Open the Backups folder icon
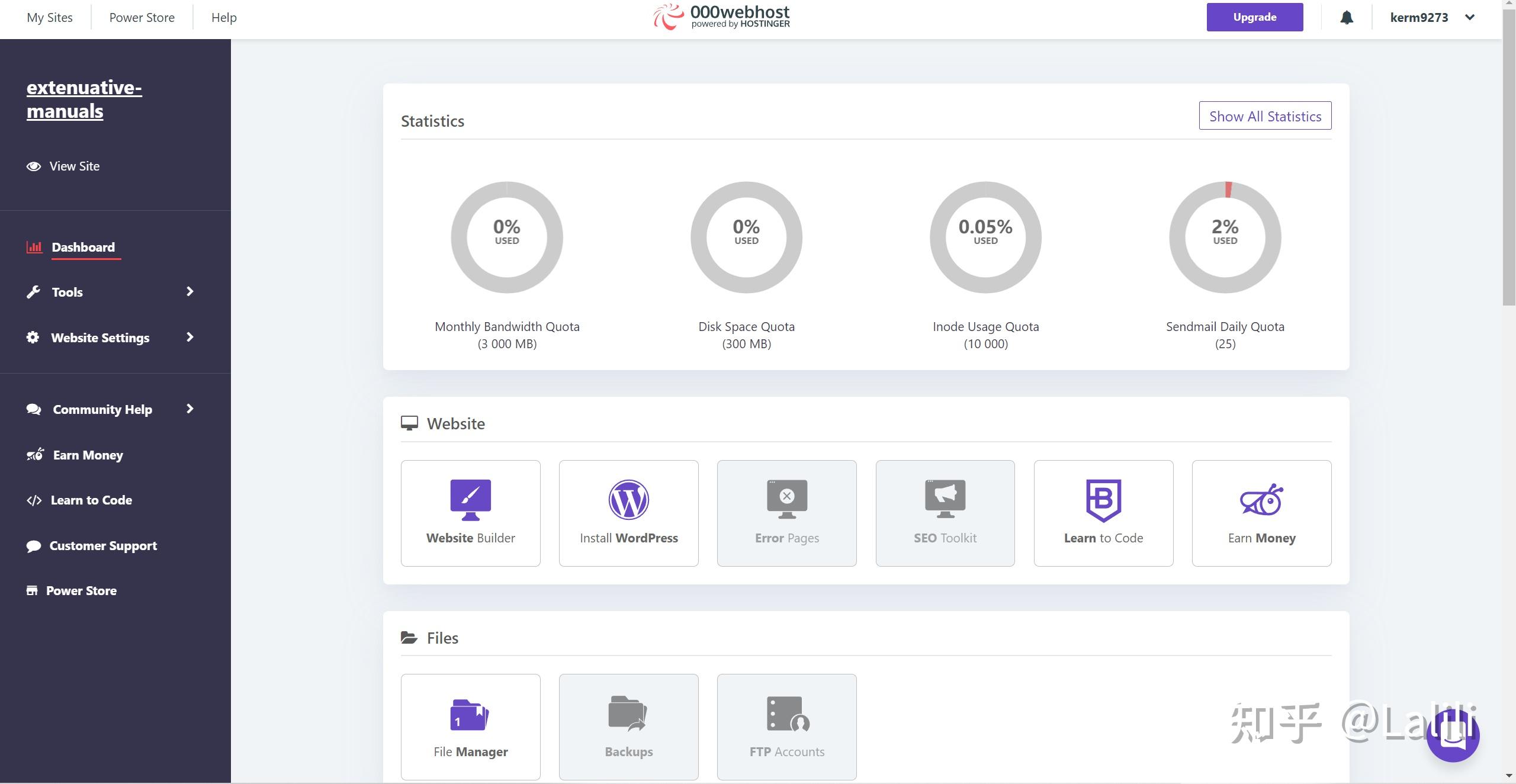Viewport: 1516px width, 784px height. point(628,713)
